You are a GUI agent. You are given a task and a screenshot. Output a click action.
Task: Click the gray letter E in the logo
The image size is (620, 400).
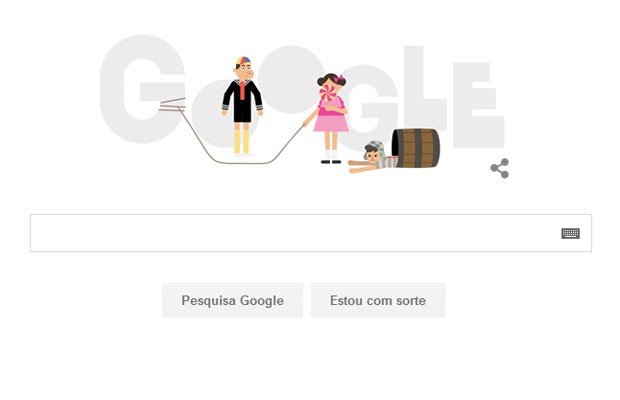pyautogui.click(x=479, y=105)
